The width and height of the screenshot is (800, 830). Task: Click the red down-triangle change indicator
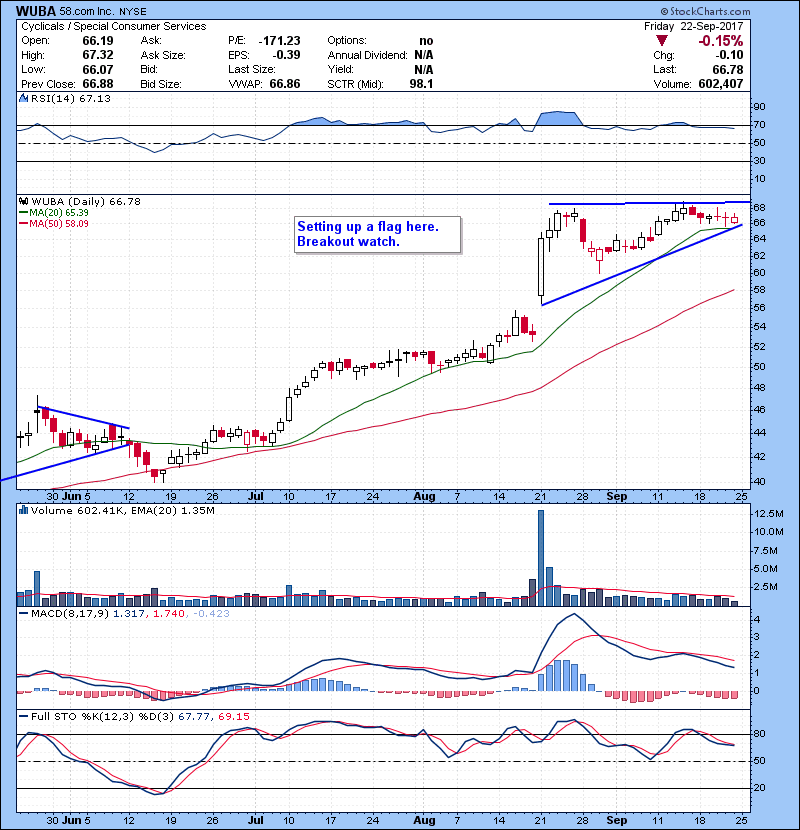[661, 41]
